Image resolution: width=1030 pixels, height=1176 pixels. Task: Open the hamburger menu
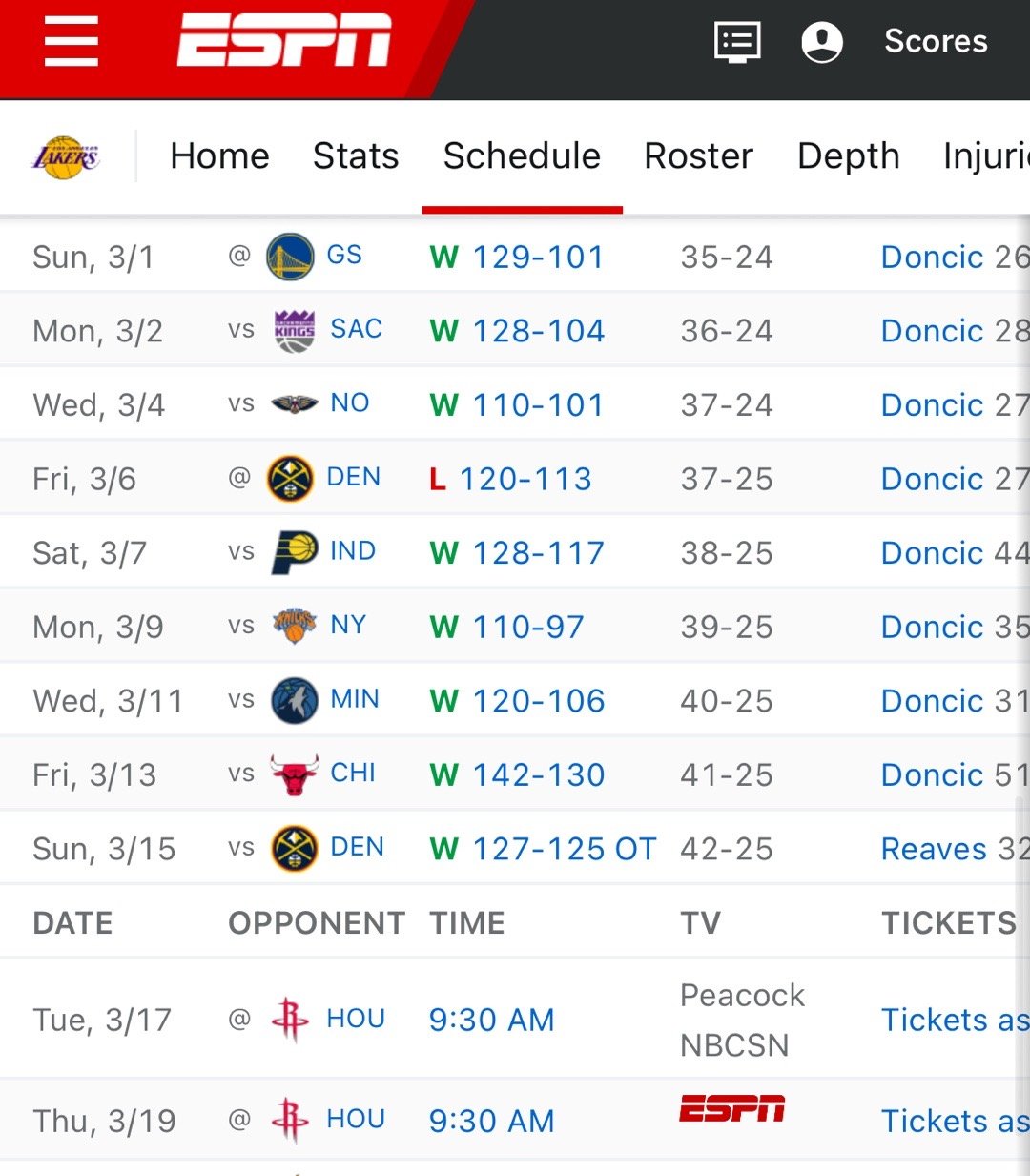(72, 42)
